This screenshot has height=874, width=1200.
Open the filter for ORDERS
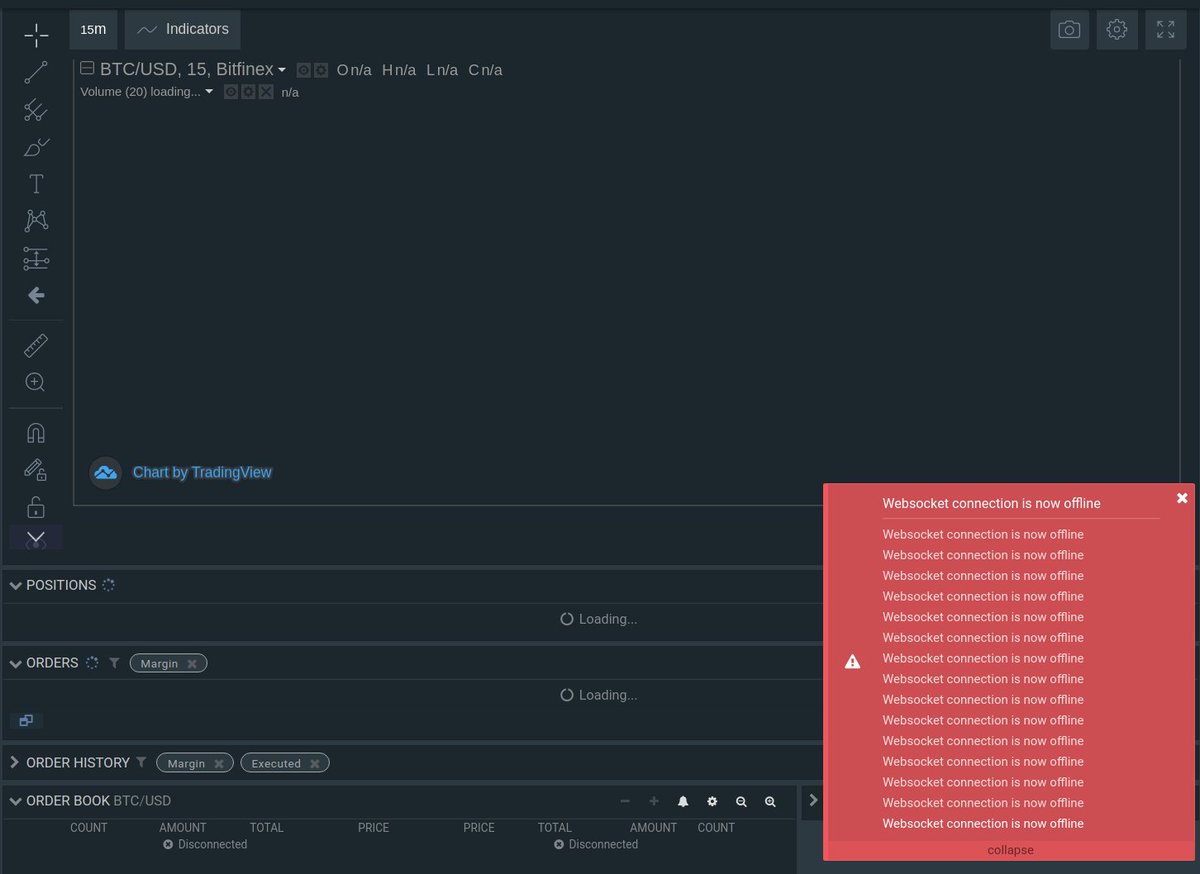point(114,663)
